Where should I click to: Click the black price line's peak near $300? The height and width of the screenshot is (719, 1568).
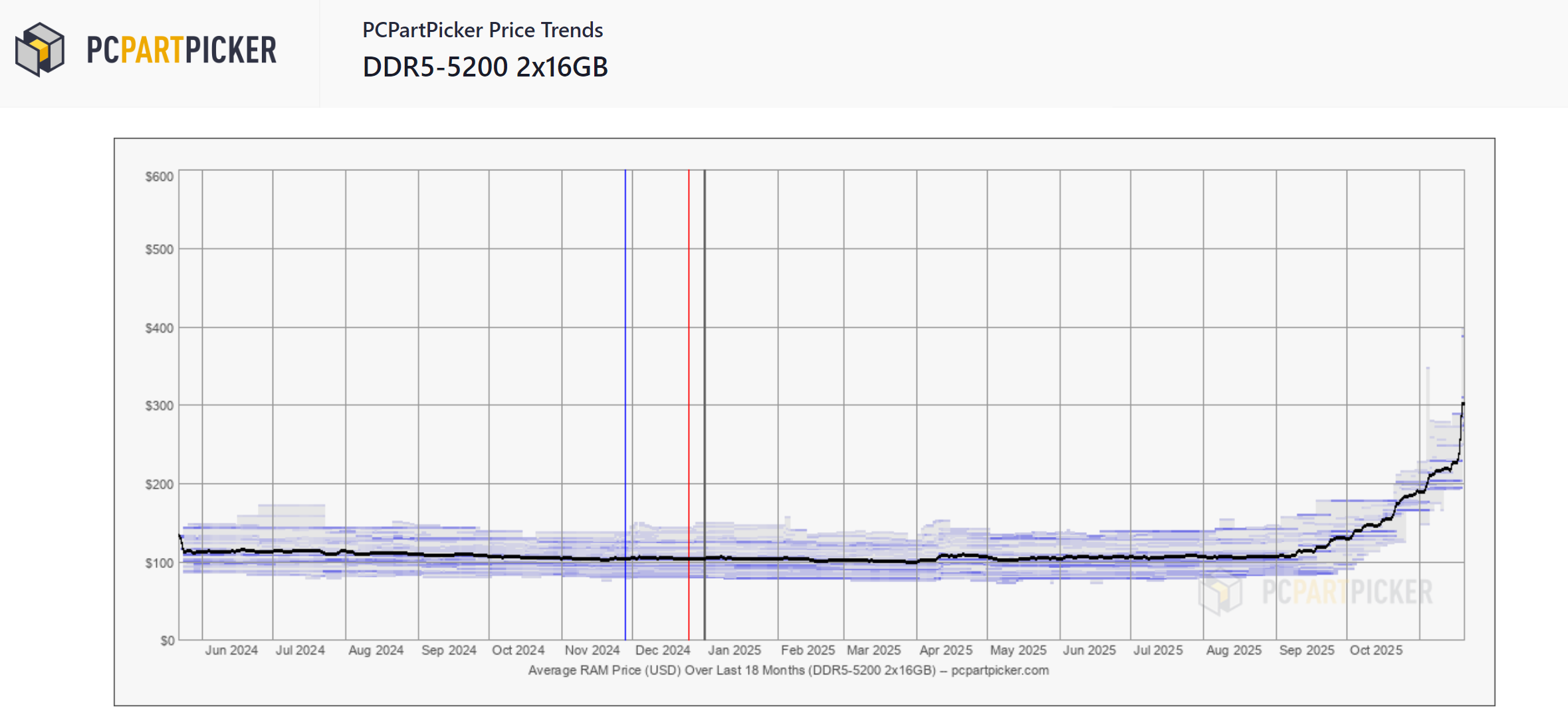point(1462,404)
